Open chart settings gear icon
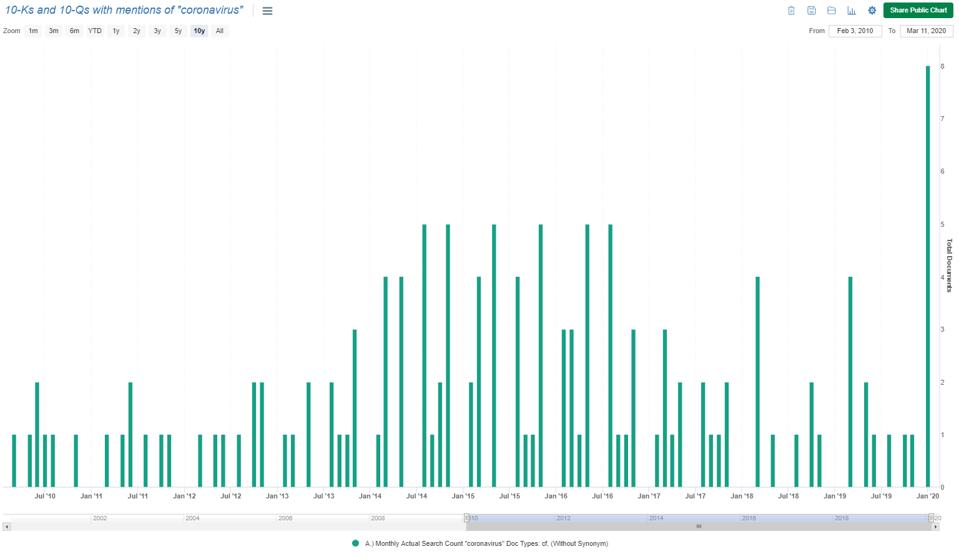Viewport: 959px width, 559px height. point(872,11)
